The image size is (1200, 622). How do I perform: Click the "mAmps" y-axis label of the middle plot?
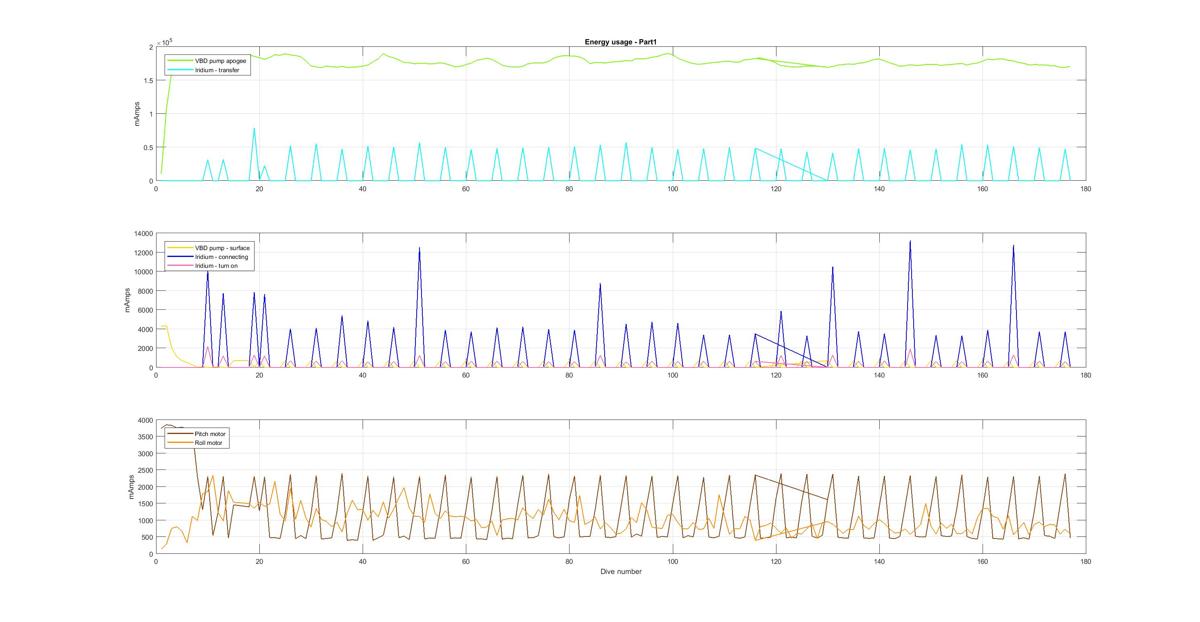(x=128, y=301)
